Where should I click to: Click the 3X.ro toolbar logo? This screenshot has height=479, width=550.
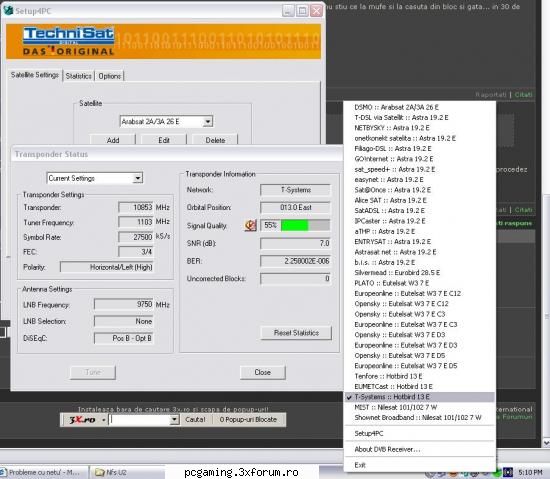[82, 419]
